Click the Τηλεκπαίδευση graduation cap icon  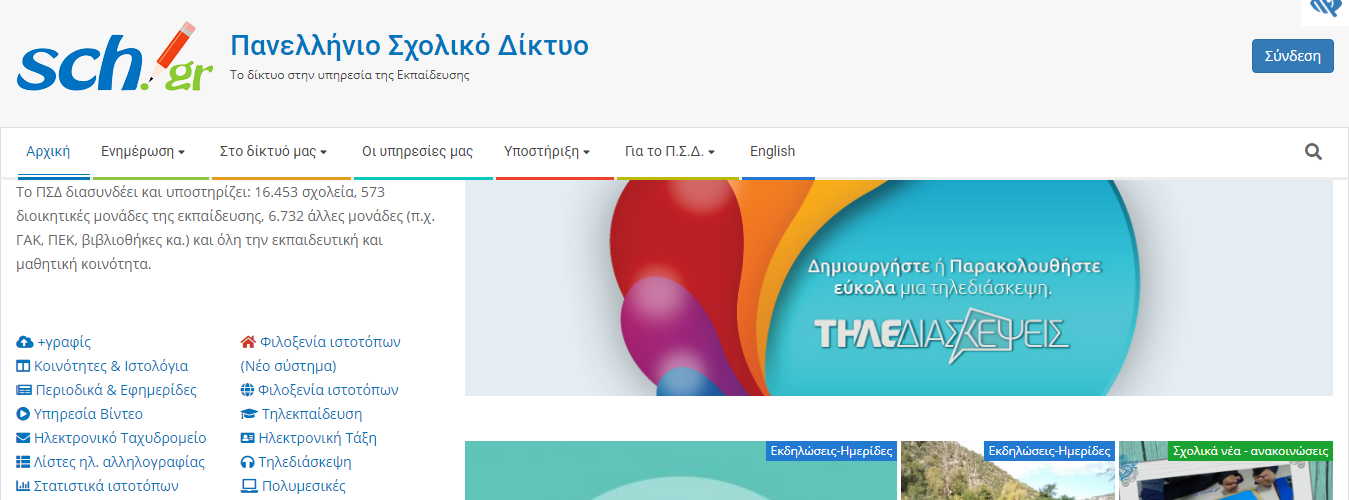(x=249, y=414)
